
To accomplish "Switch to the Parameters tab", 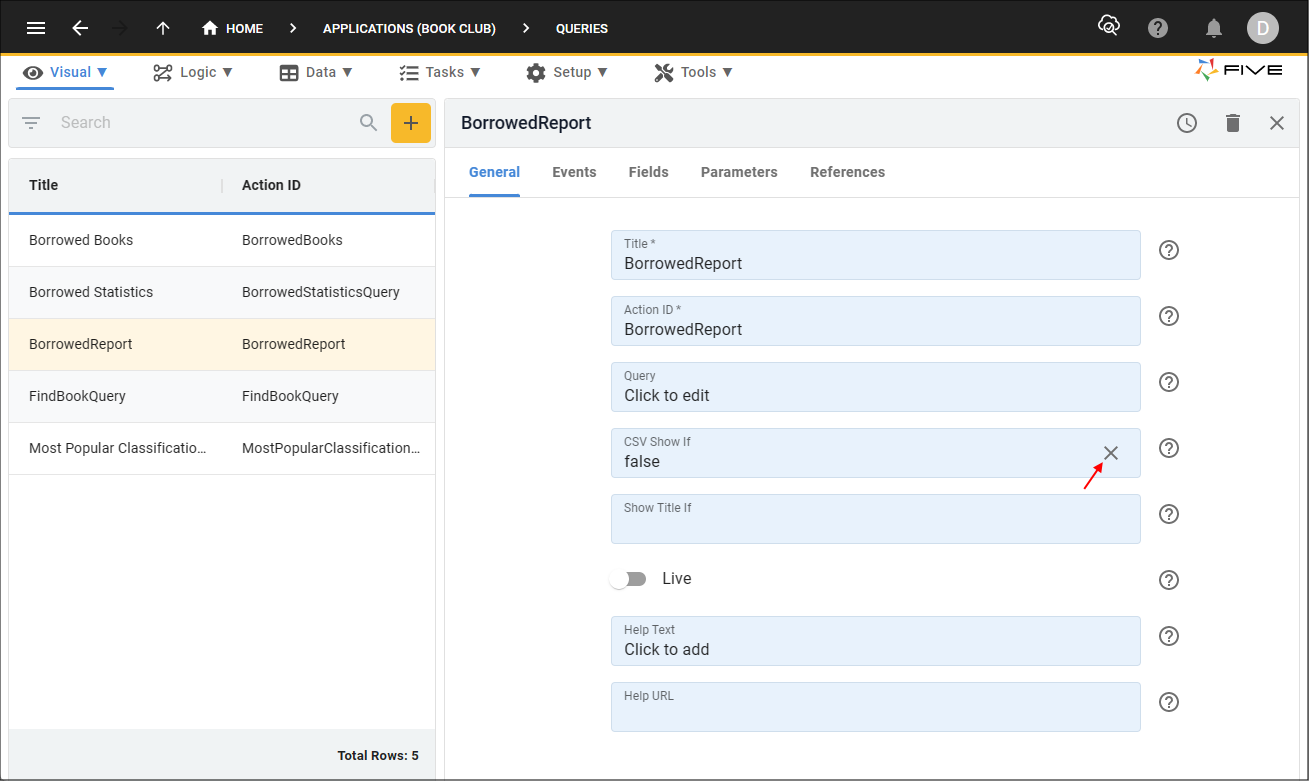I will [x=739, y=172].
